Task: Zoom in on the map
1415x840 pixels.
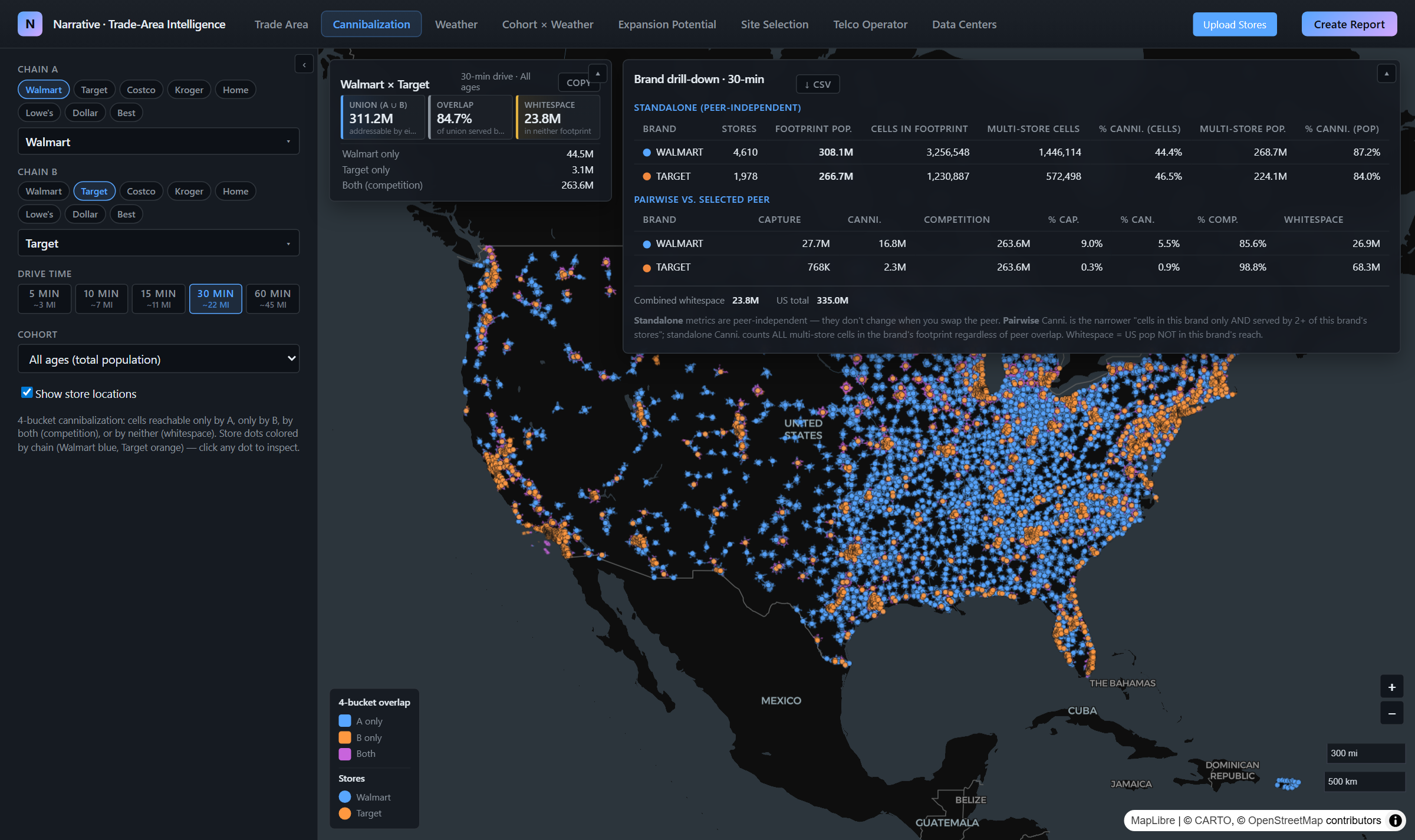Action: [1392, 687]
